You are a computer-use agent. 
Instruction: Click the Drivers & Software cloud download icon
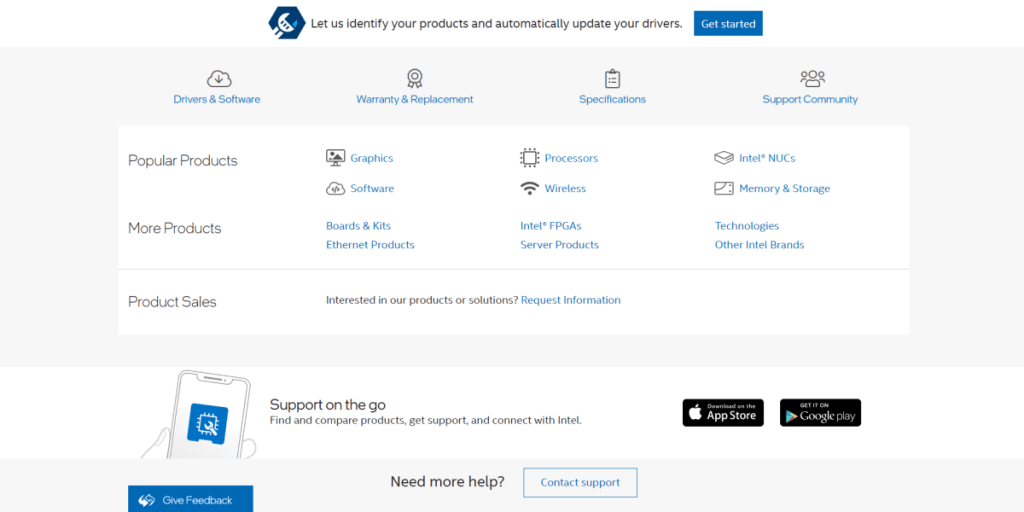pos(219,79)
